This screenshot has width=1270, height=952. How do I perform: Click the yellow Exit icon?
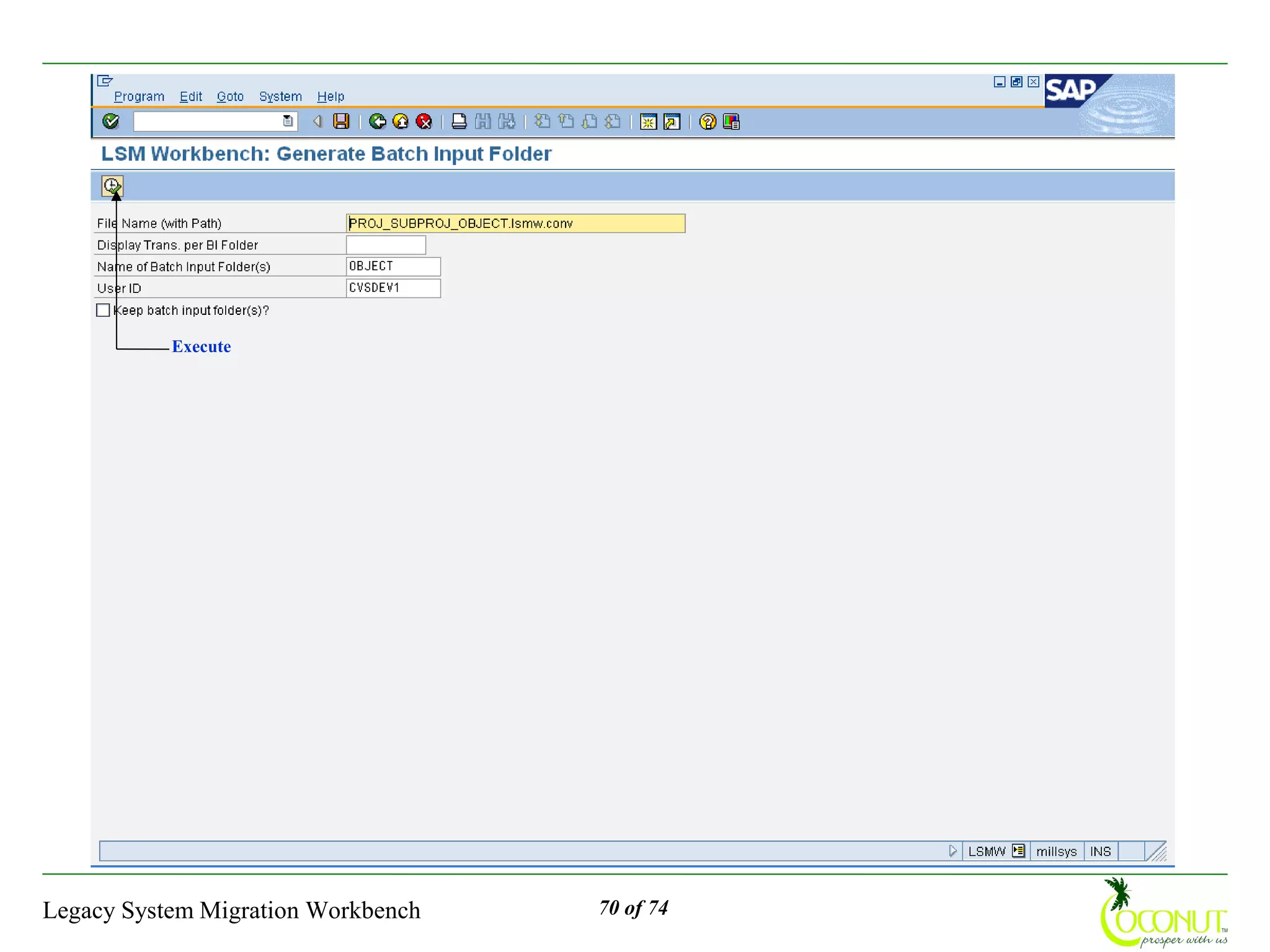(401, 121)
